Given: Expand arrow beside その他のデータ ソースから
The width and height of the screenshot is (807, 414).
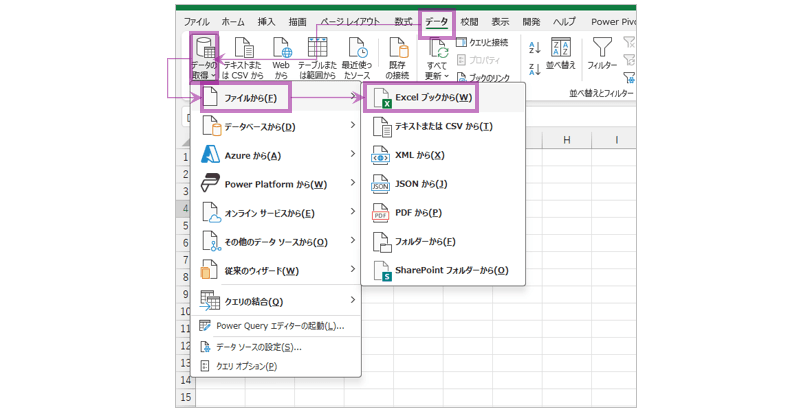Looking at the screenshot, I should click(353, 240).
